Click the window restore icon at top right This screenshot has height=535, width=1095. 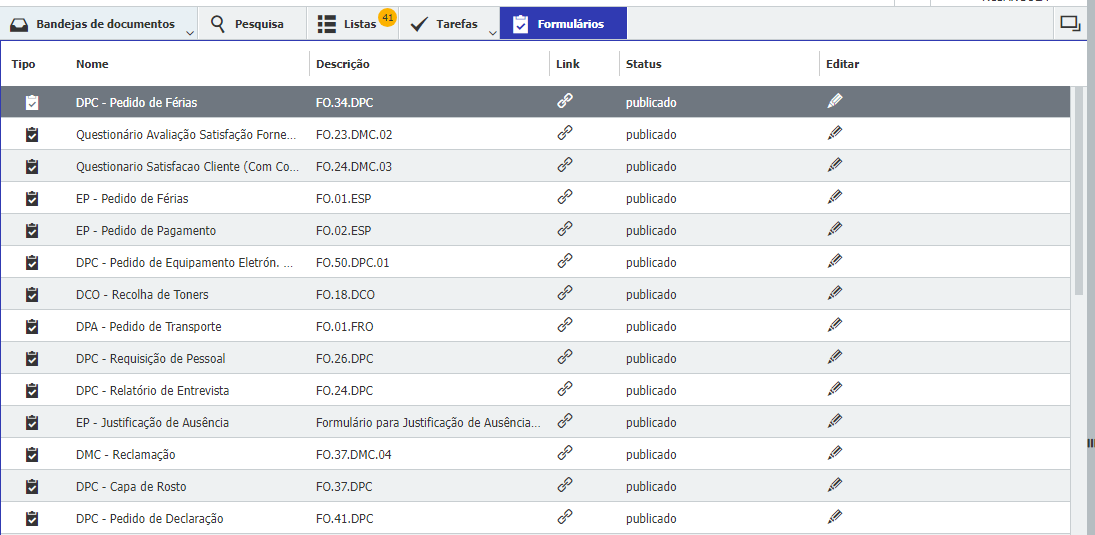[x=1070, y=24]
